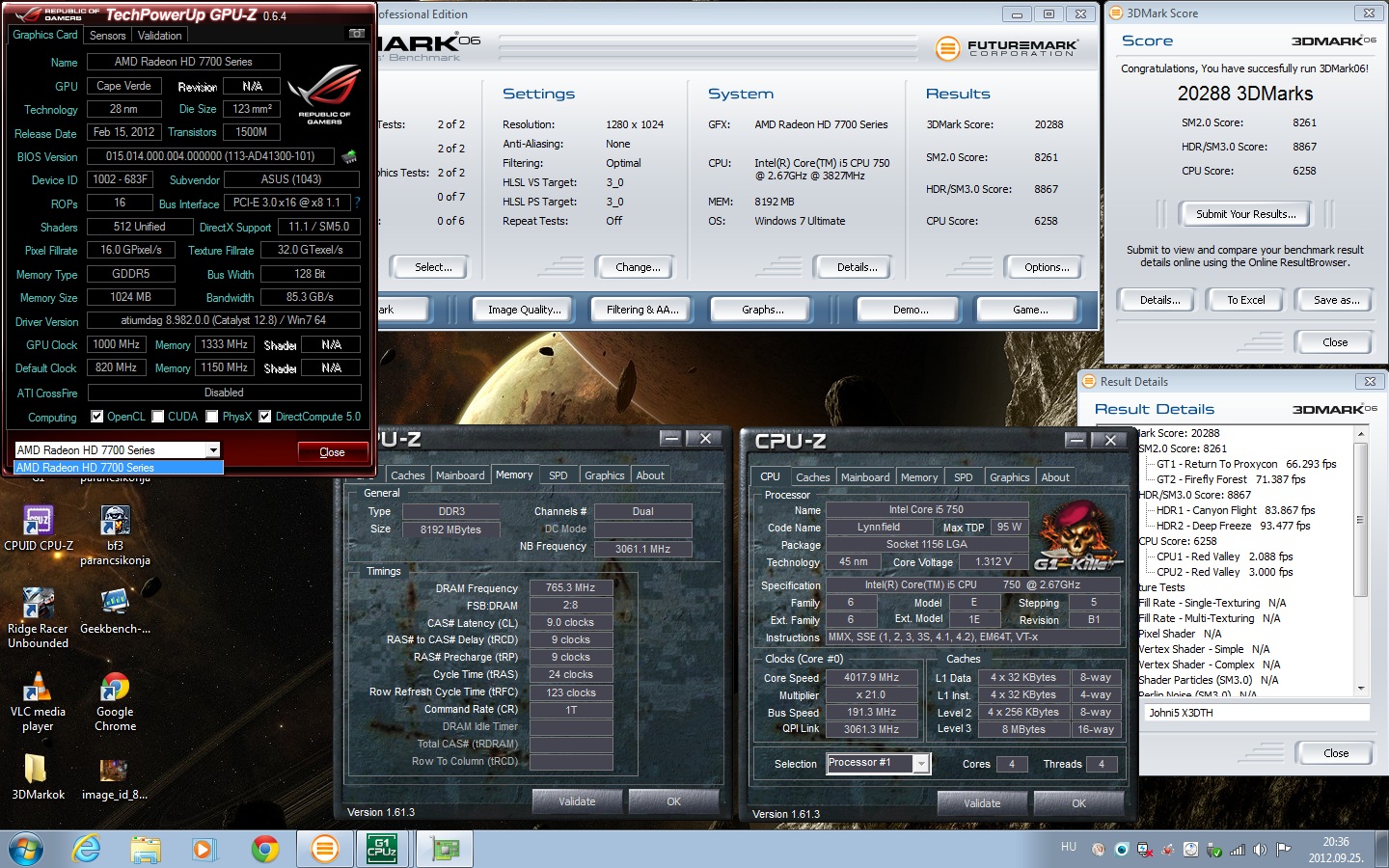Click the network signal tray icon
The width and height of the screenshot is (1389, 868).
(x=1237, y=850)
